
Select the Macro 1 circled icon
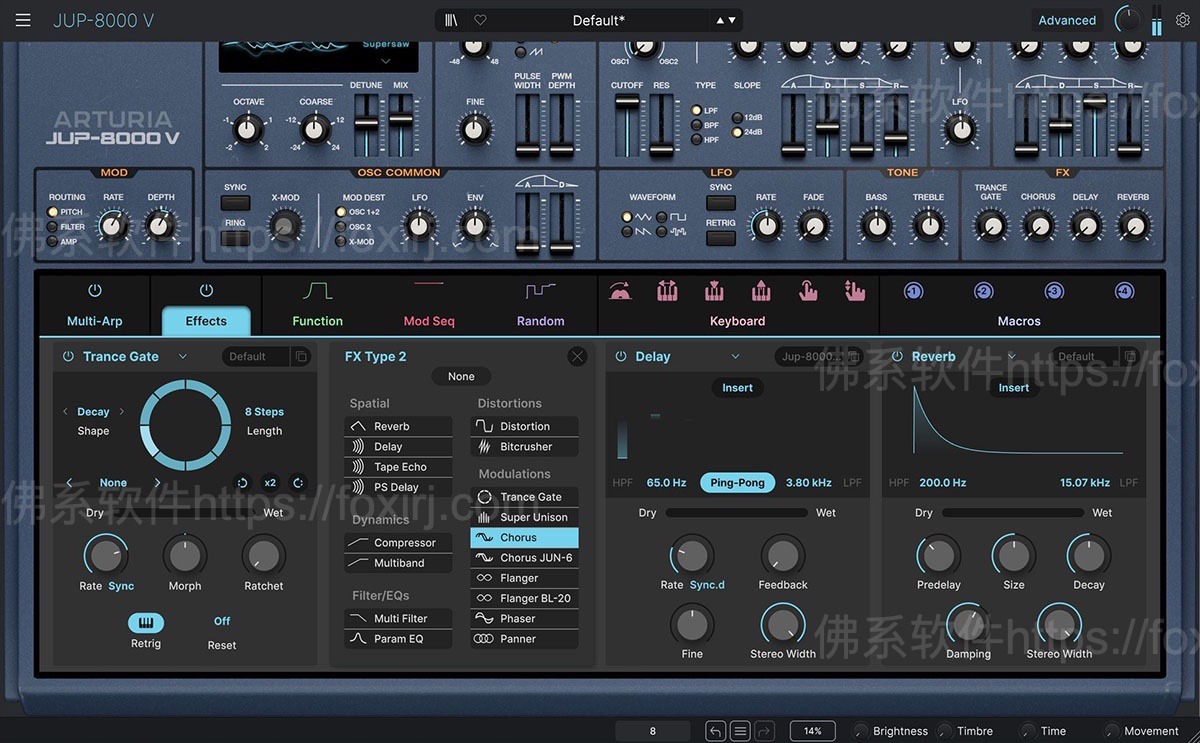click(x=913, y=290)
